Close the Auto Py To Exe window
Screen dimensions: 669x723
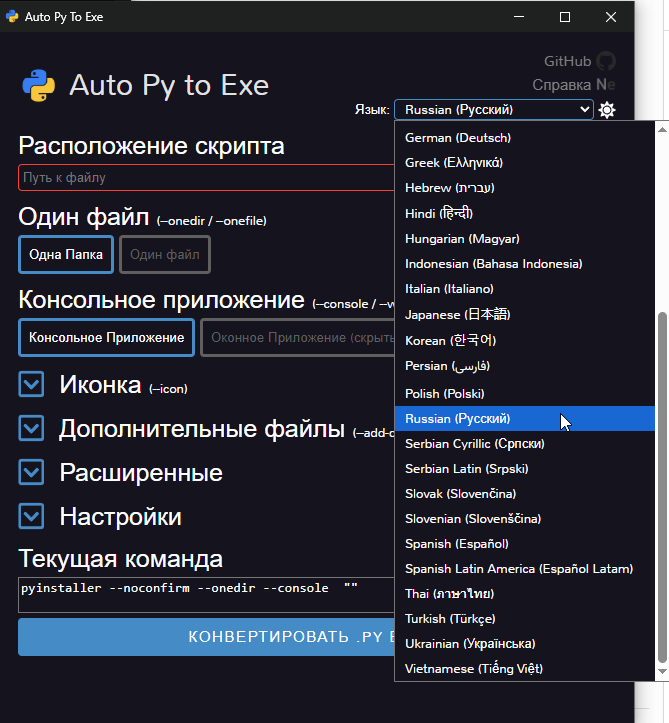pyautogui.click(x=611, y=17)
